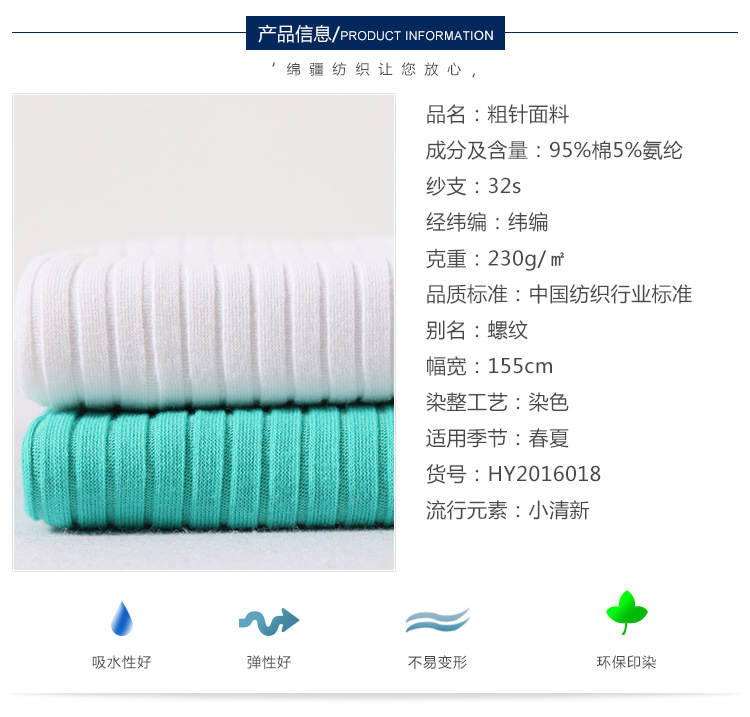Viewport: 750px width, 717px height.
Task: Click the 适用季节：春夏 season line
Action: [497, 438]
